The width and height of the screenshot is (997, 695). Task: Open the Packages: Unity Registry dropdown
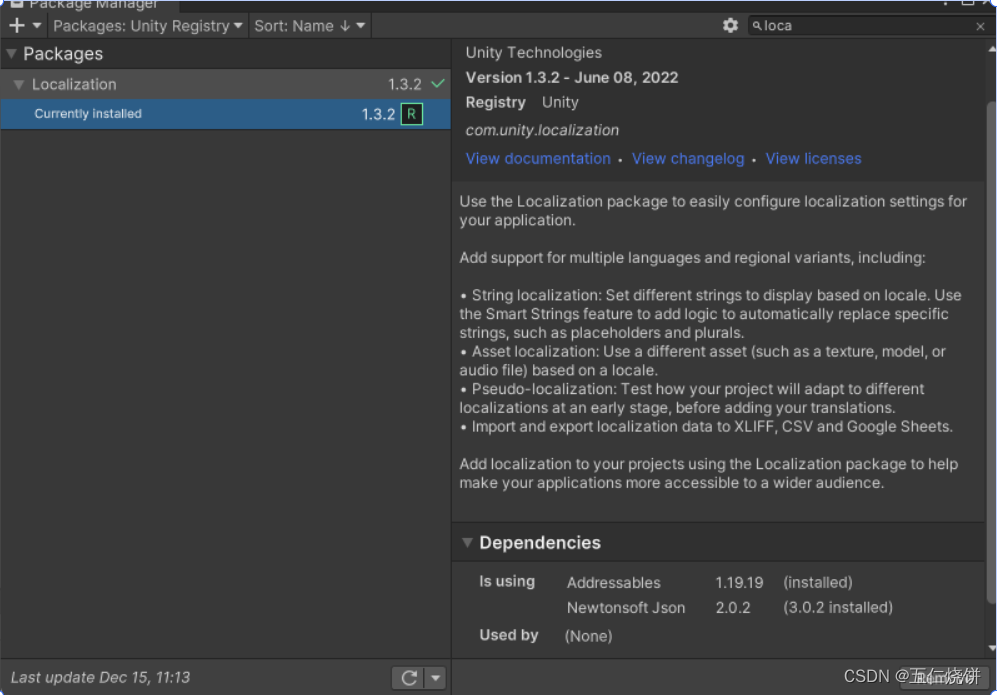pos(148,26)
